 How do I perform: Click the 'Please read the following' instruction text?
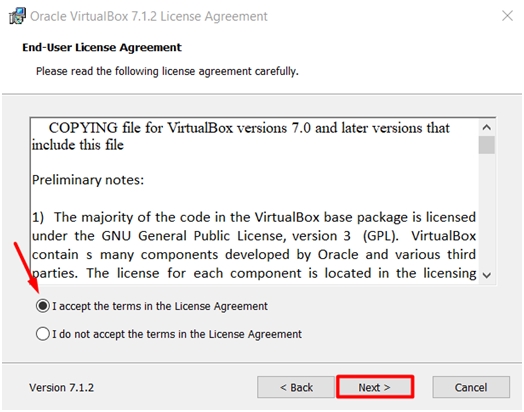pos(167,71)
